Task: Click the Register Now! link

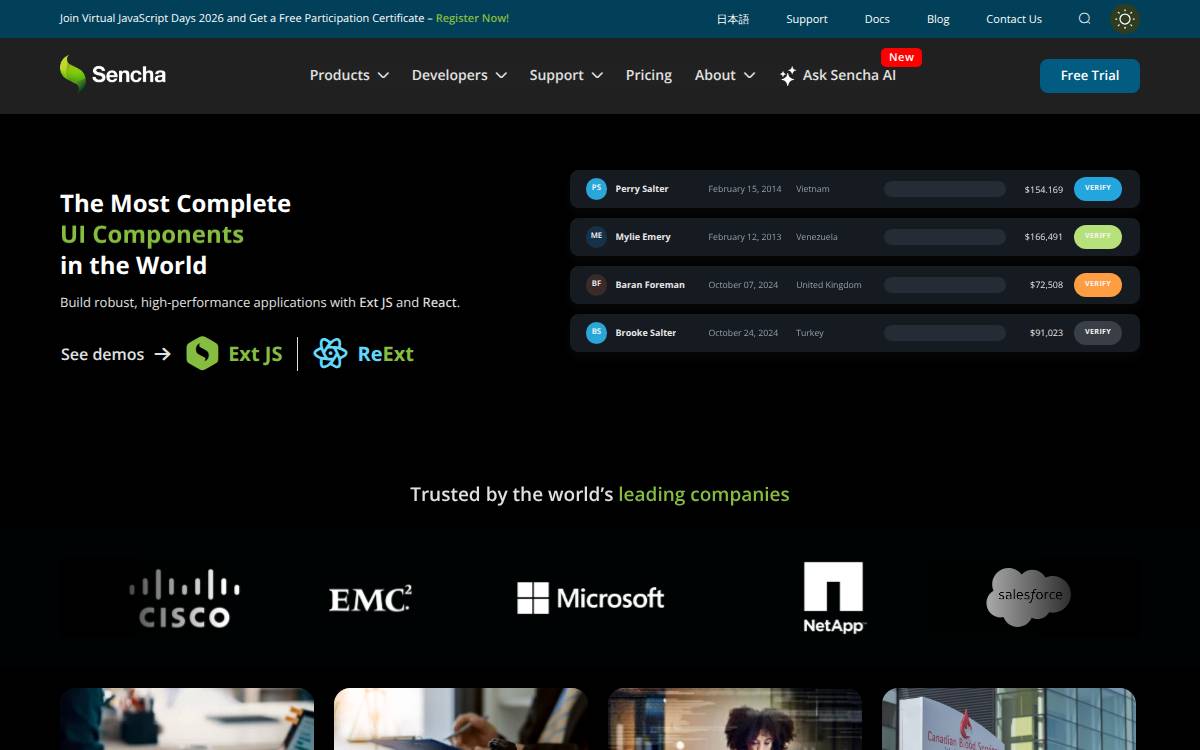Action: (472, 18)
